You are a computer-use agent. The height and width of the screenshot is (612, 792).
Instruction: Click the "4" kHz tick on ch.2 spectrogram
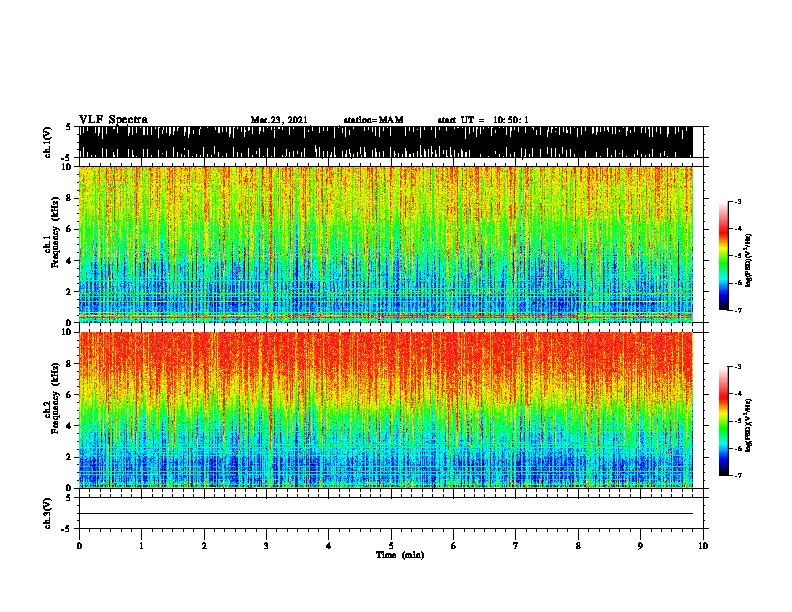pos(70,426)
